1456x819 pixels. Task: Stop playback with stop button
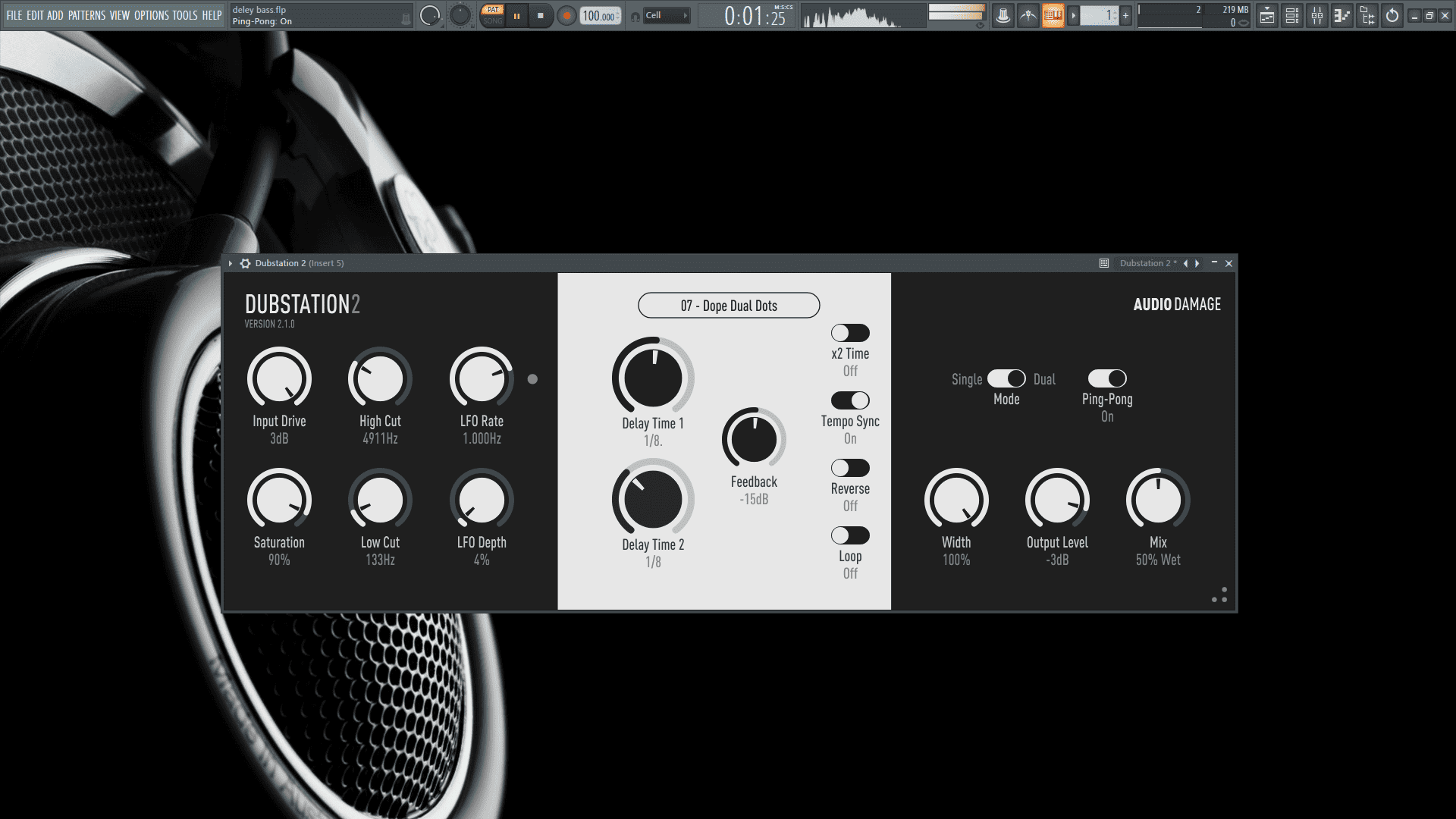click(x=541, y=15)
